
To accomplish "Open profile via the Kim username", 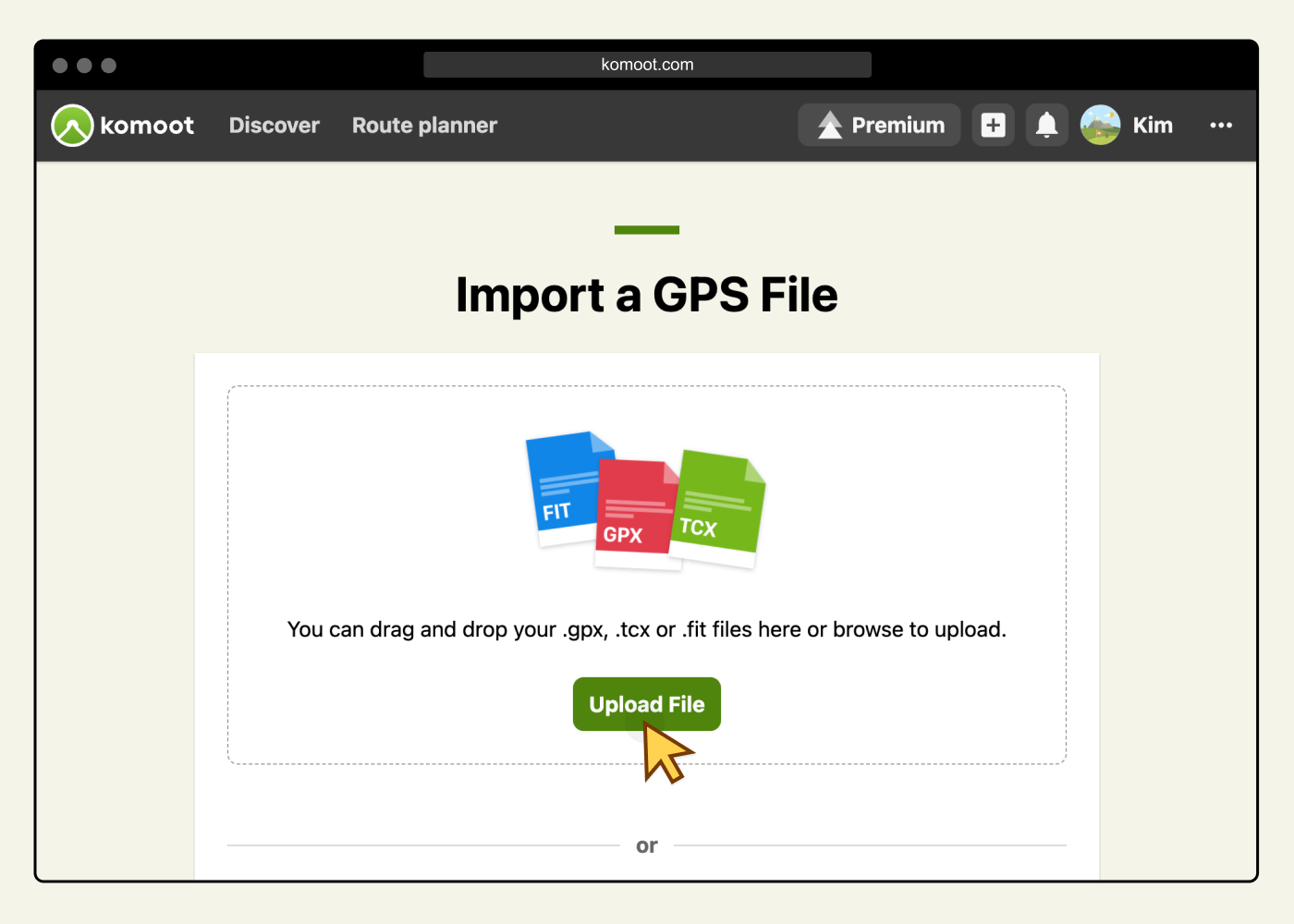I will [1153, 126].
